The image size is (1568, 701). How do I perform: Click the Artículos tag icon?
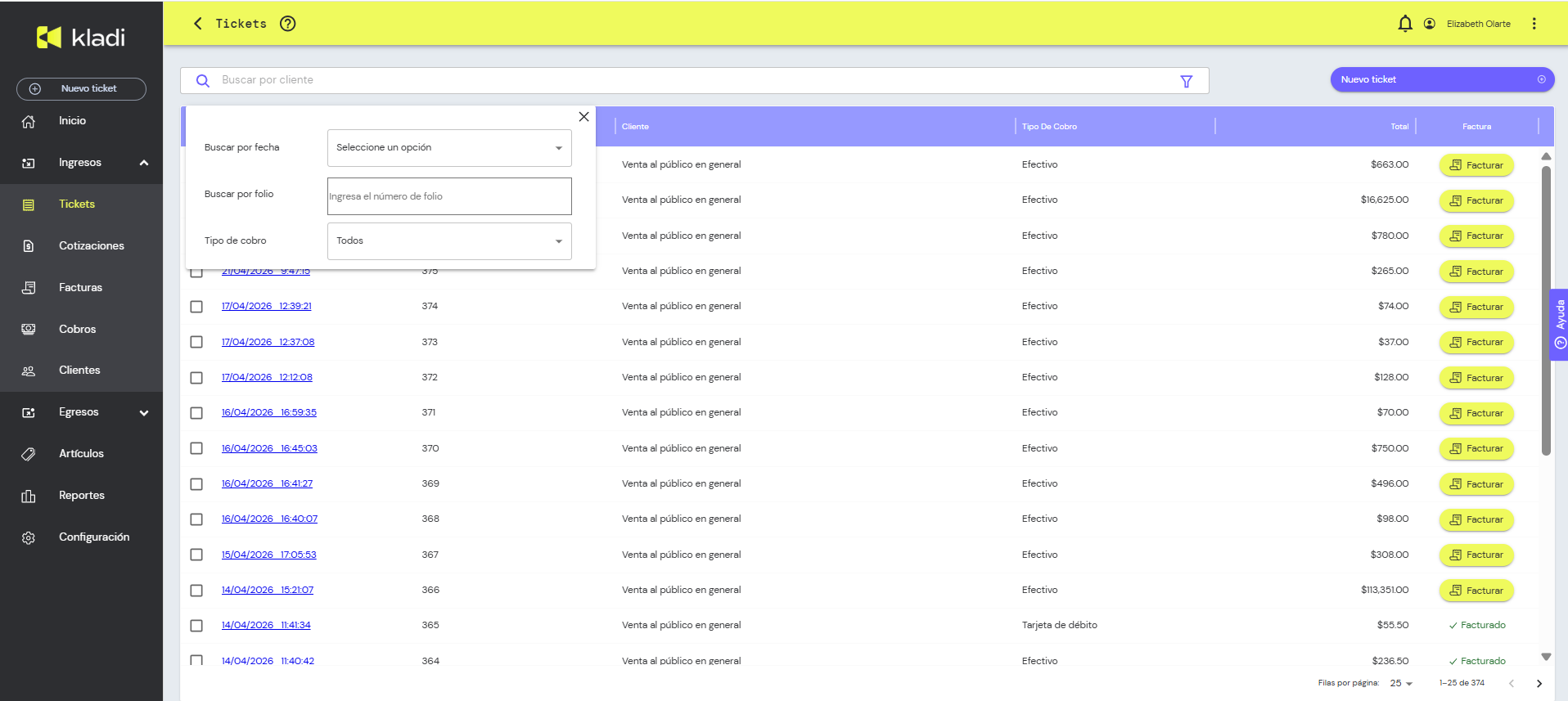click(29, 454)
